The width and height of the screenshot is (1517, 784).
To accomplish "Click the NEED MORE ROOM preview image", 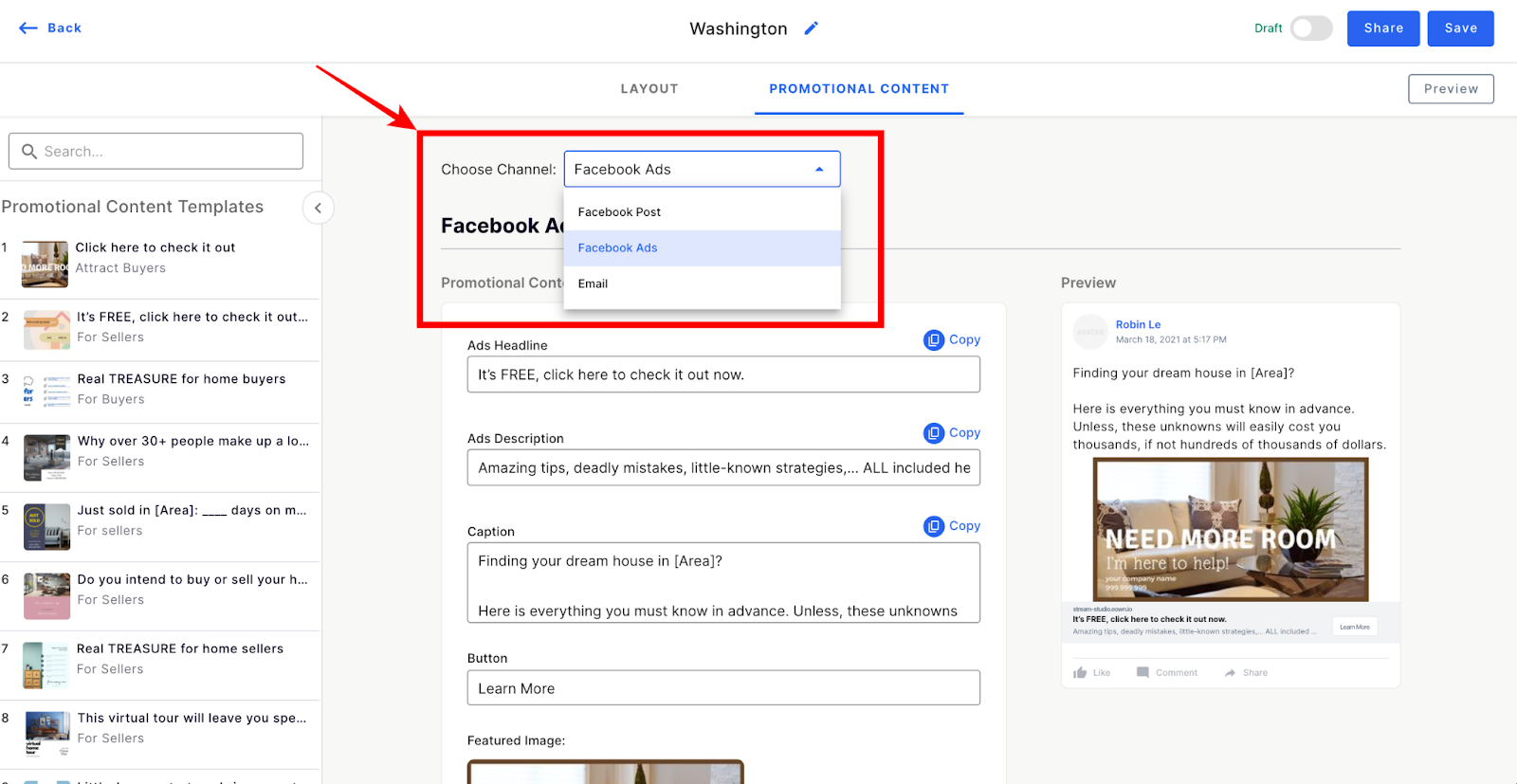I will click(1231, 530).
